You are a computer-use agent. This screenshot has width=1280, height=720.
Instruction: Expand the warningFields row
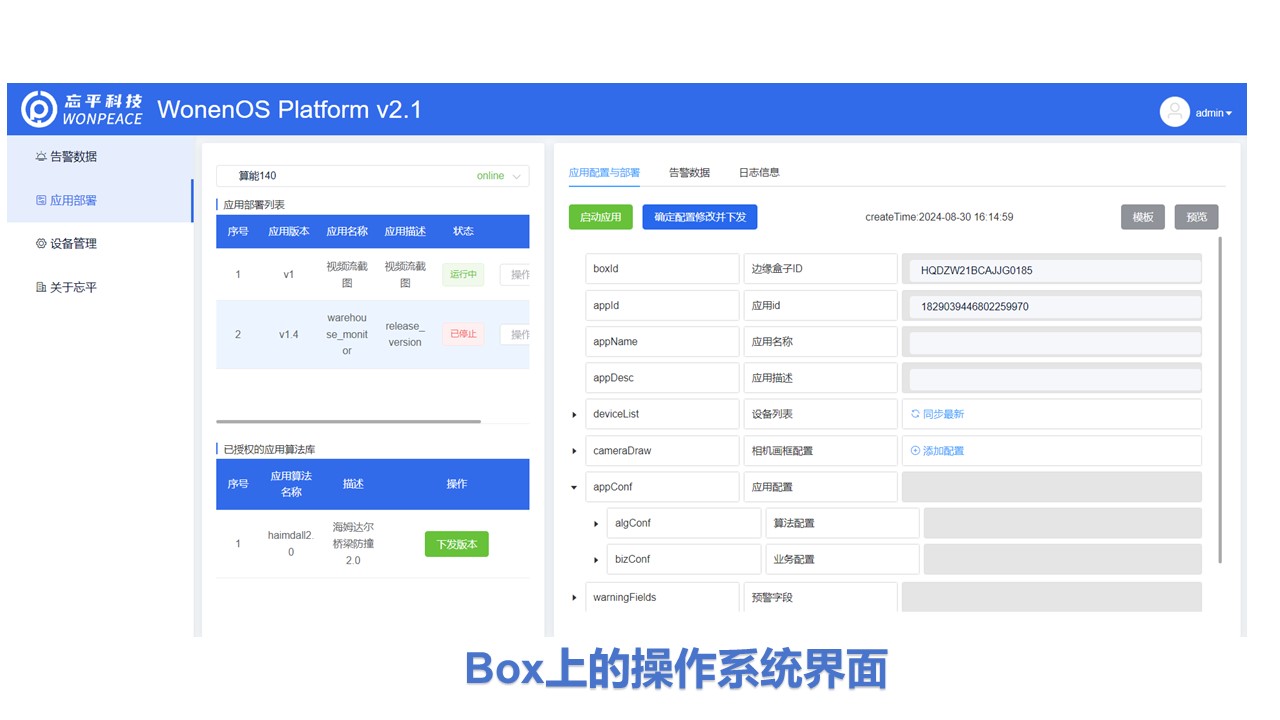pos(574,597)
